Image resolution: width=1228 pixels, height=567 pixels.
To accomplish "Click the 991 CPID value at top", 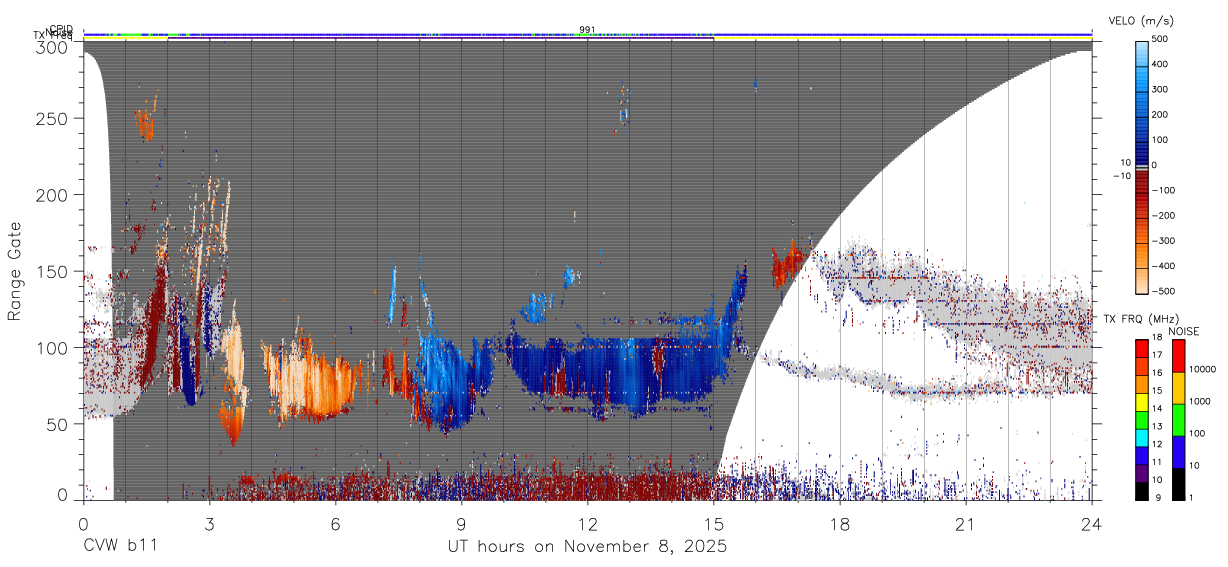I will (x=587, y=29).
